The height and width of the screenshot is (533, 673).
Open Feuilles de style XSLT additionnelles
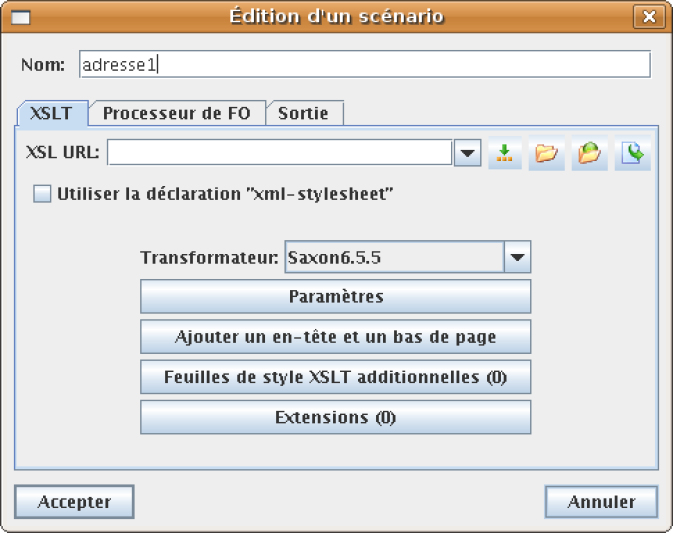coord(336,377)
